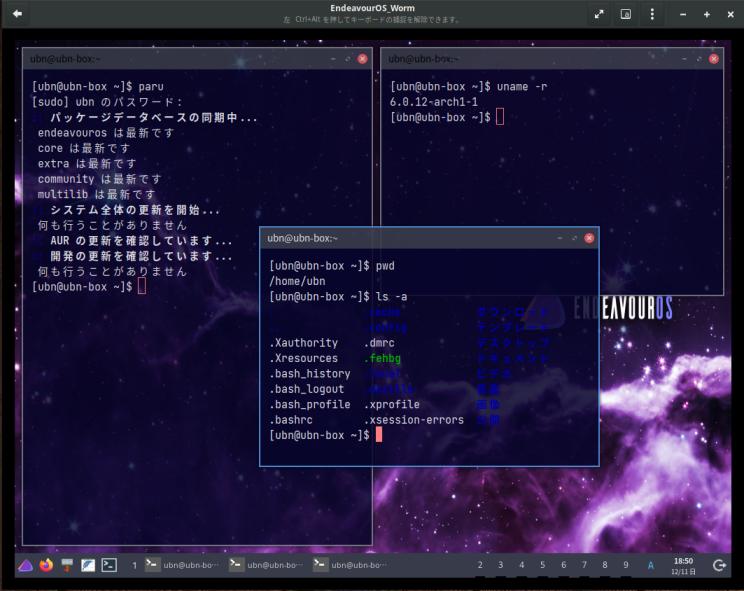Viewport: 744px width, 591px height.
Task: Select third ubn@ubn-bo terminal entry in taskbar
Action: pos(350,565)
